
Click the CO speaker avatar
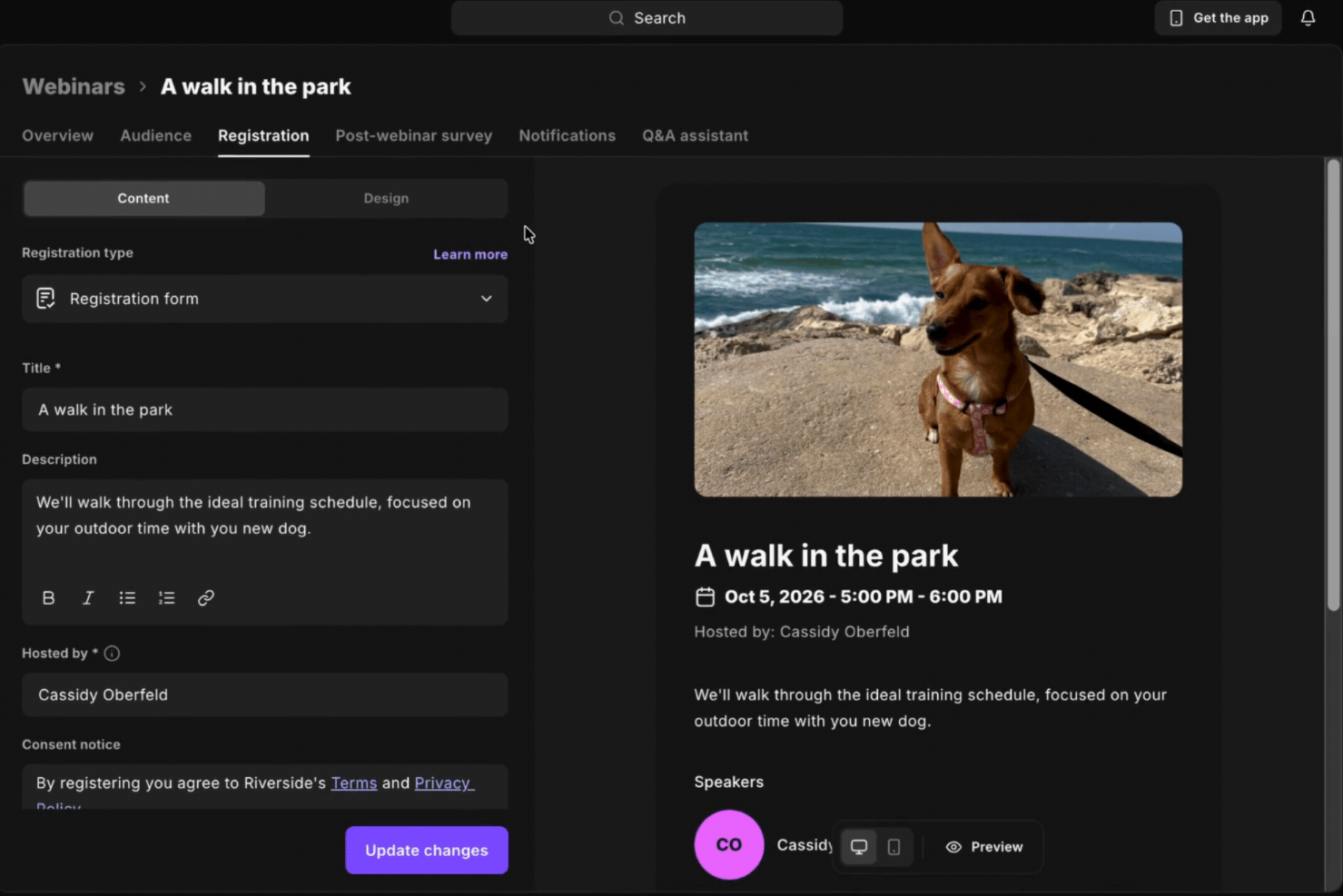729,844
